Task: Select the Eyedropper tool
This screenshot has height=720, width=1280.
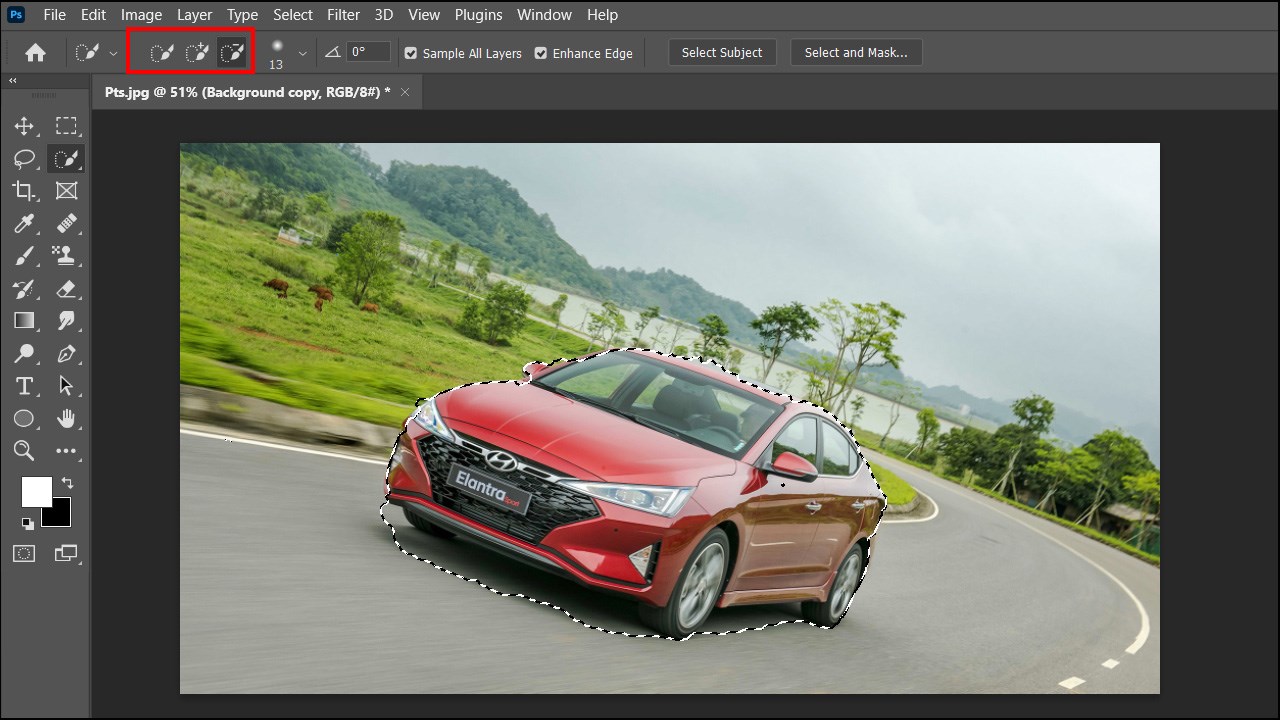Action: 24,223
